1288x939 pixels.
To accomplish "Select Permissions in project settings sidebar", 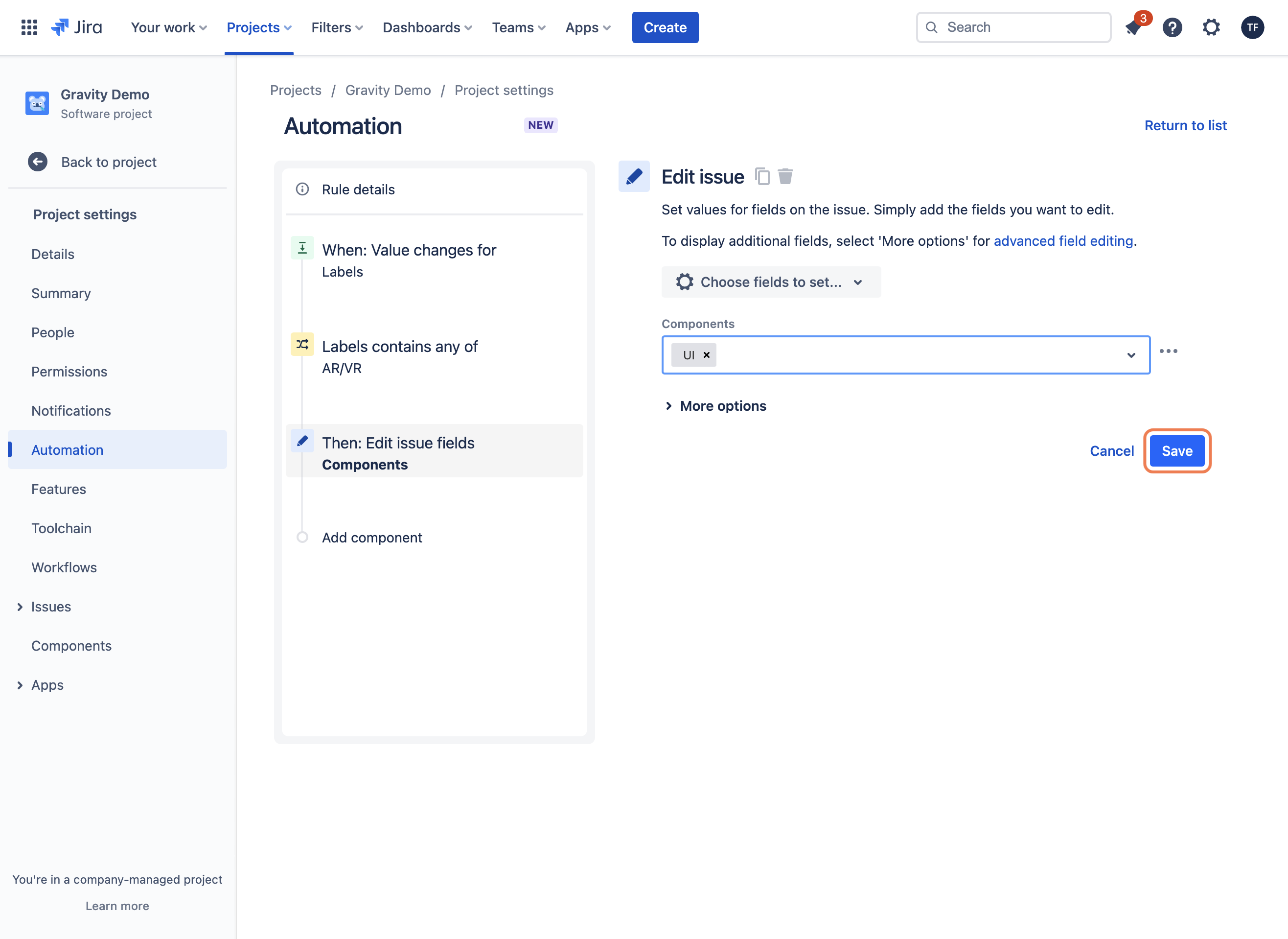I will [x=69, y=372].
